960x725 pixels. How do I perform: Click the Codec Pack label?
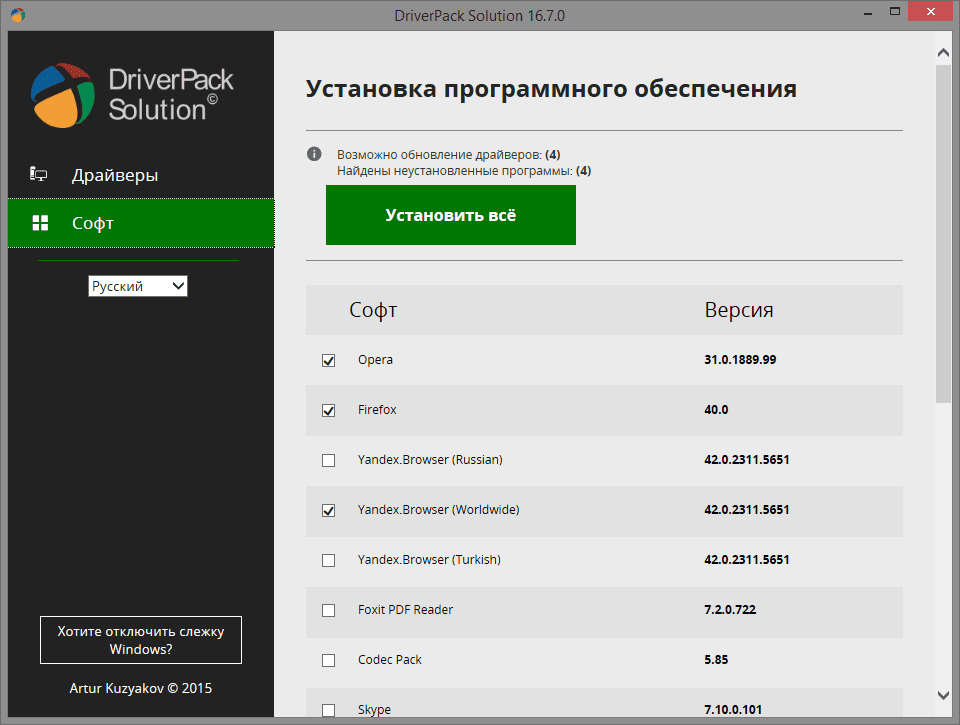click(390, 659)
